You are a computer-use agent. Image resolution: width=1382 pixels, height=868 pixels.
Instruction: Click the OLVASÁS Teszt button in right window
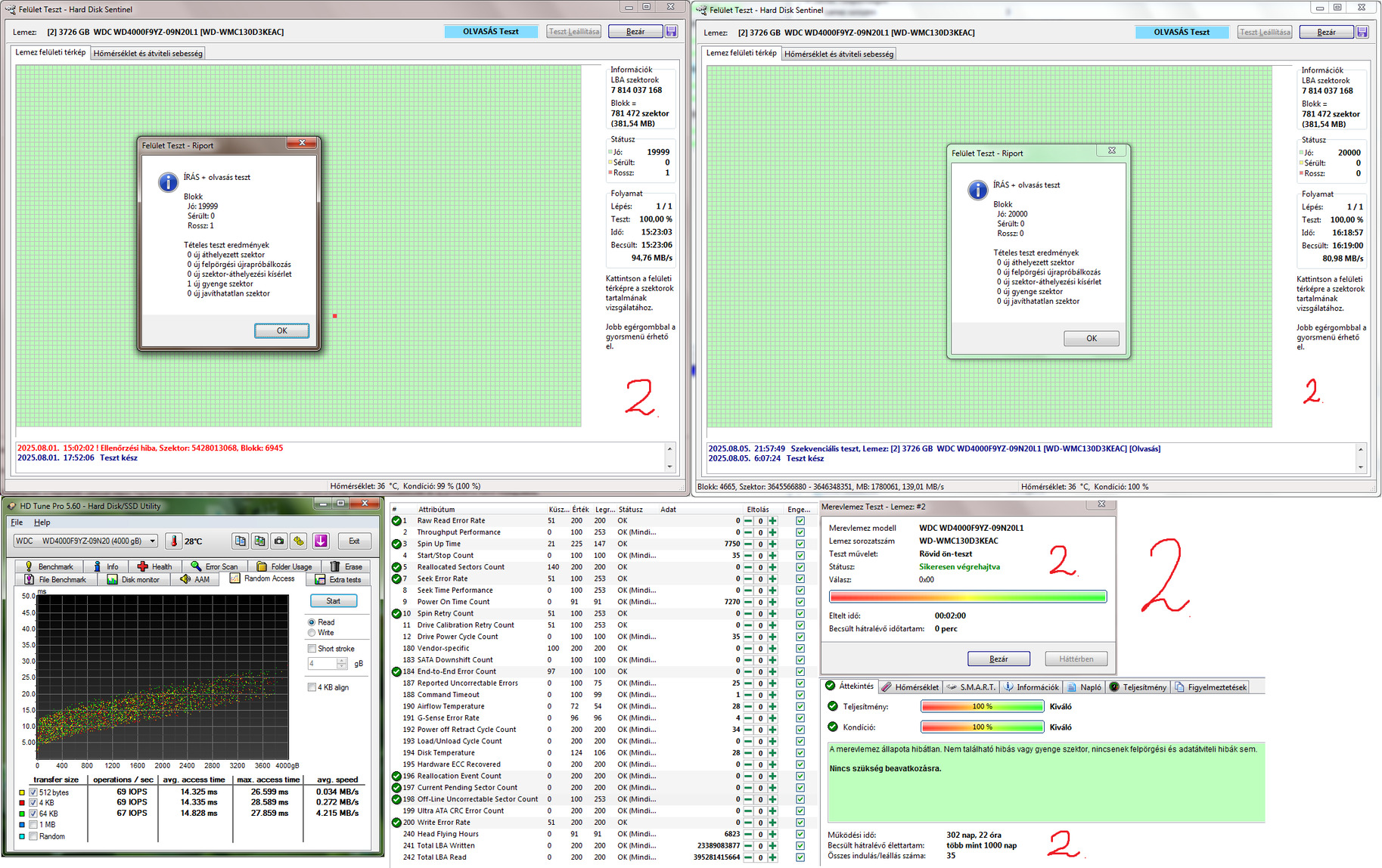click(1182, 33)
